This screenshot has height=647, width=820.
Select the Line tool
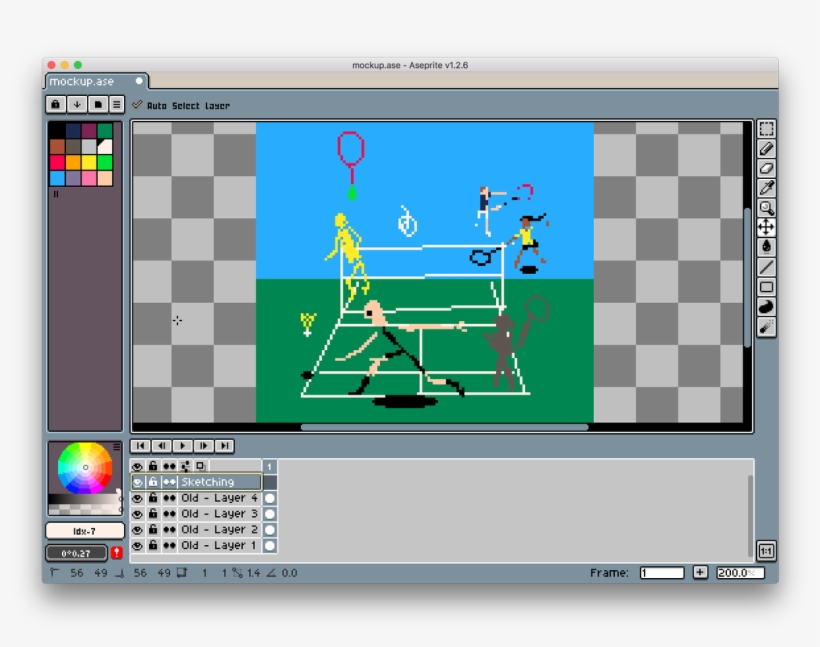[766, 267]
